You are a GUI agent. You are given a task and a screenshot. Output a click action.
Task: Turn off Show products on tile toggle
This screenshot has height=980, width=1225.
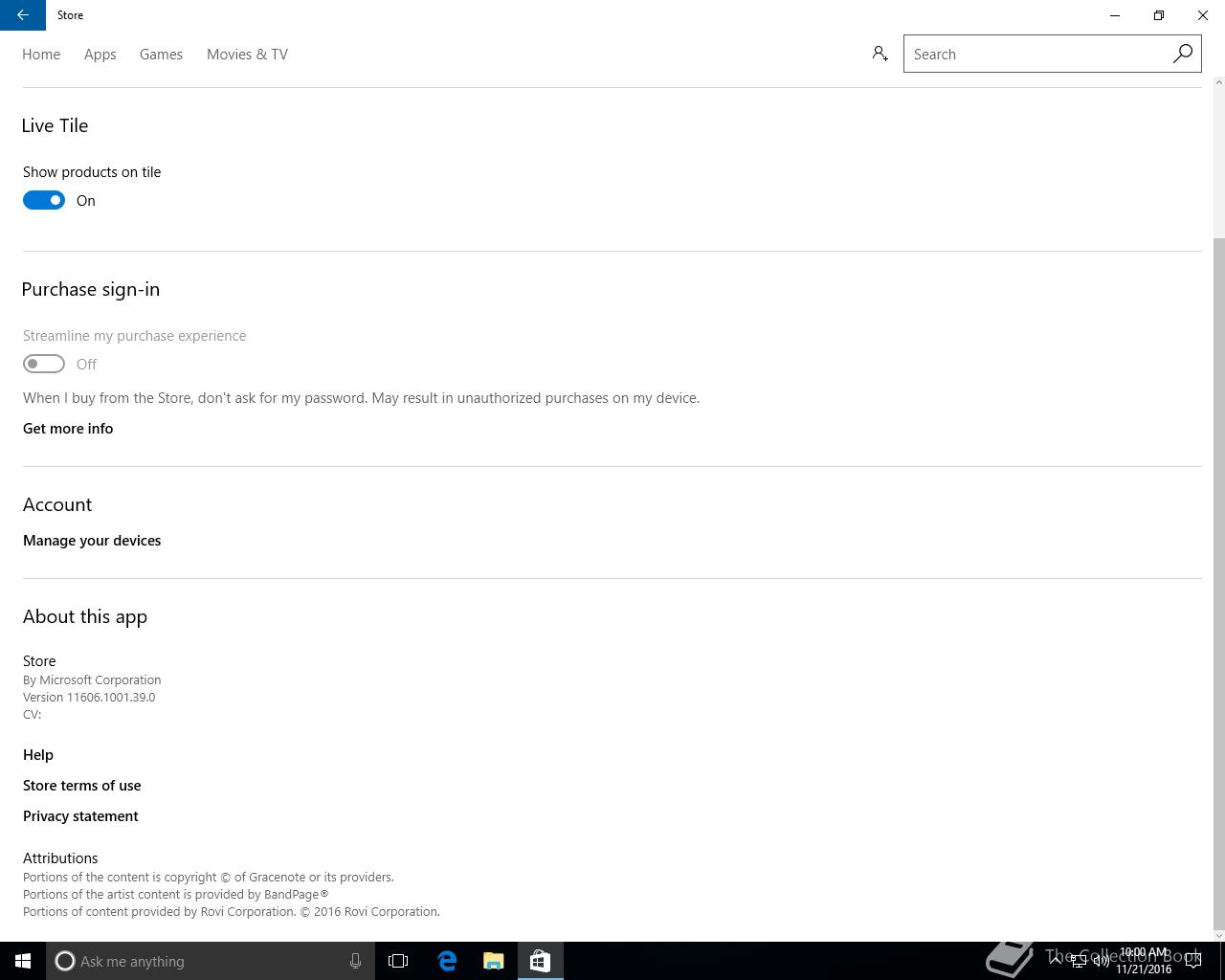click(44, 200)
